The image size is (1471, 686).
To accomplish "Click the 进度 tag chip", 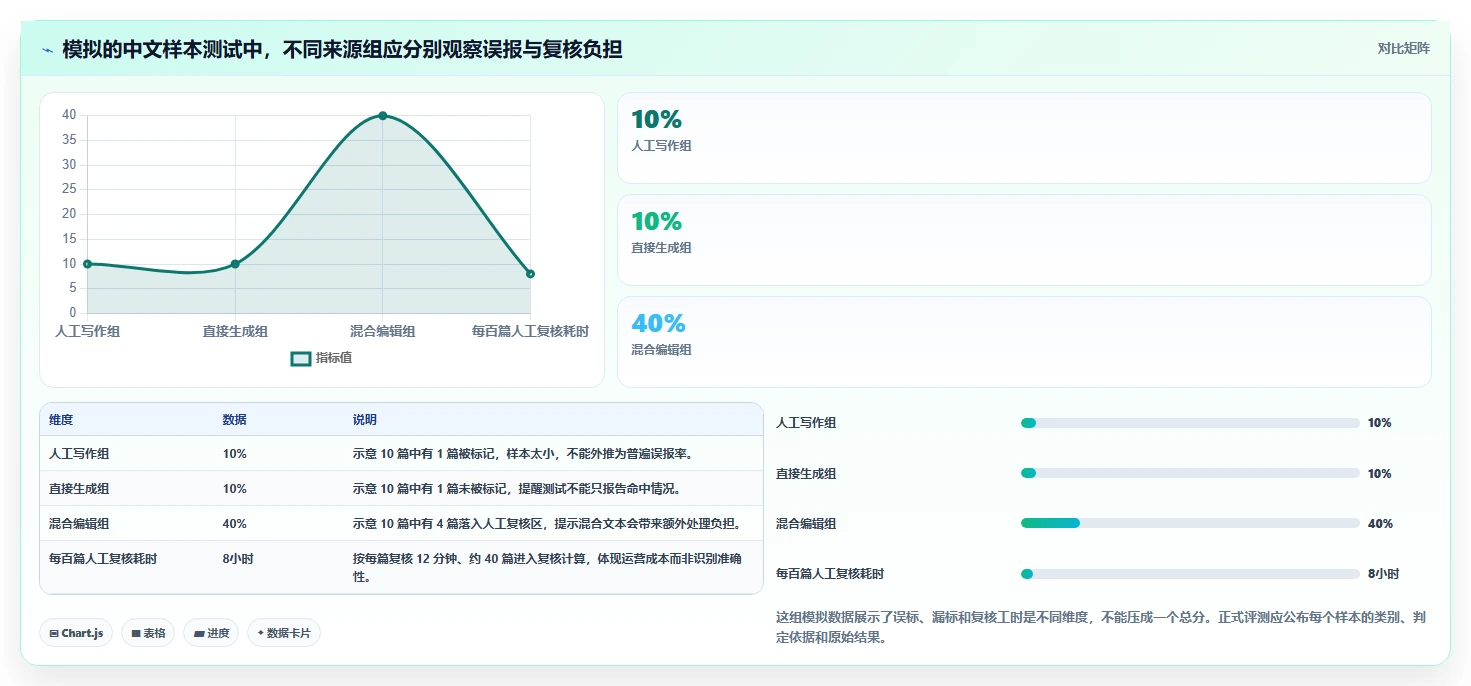I will coord(211,633).
